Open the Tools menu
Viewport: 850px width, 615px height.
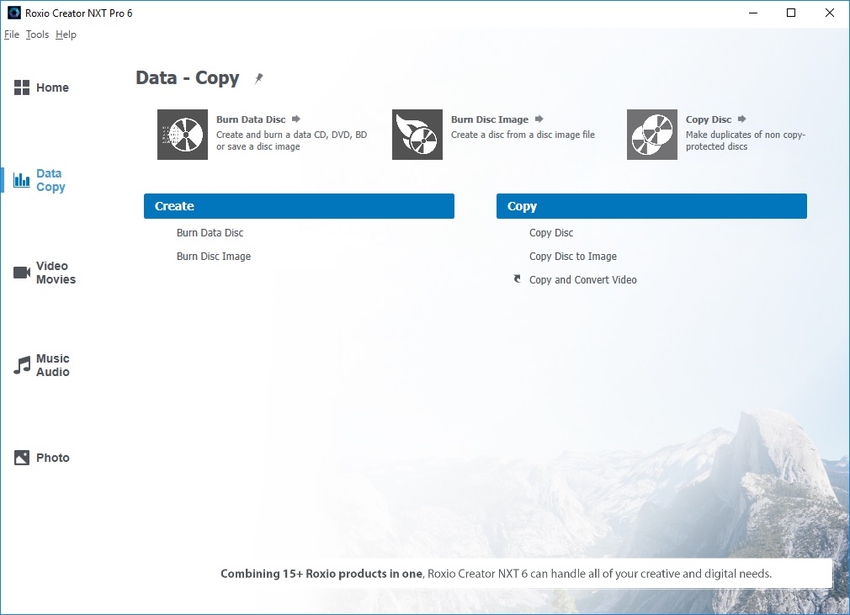(x=37, y=34)
